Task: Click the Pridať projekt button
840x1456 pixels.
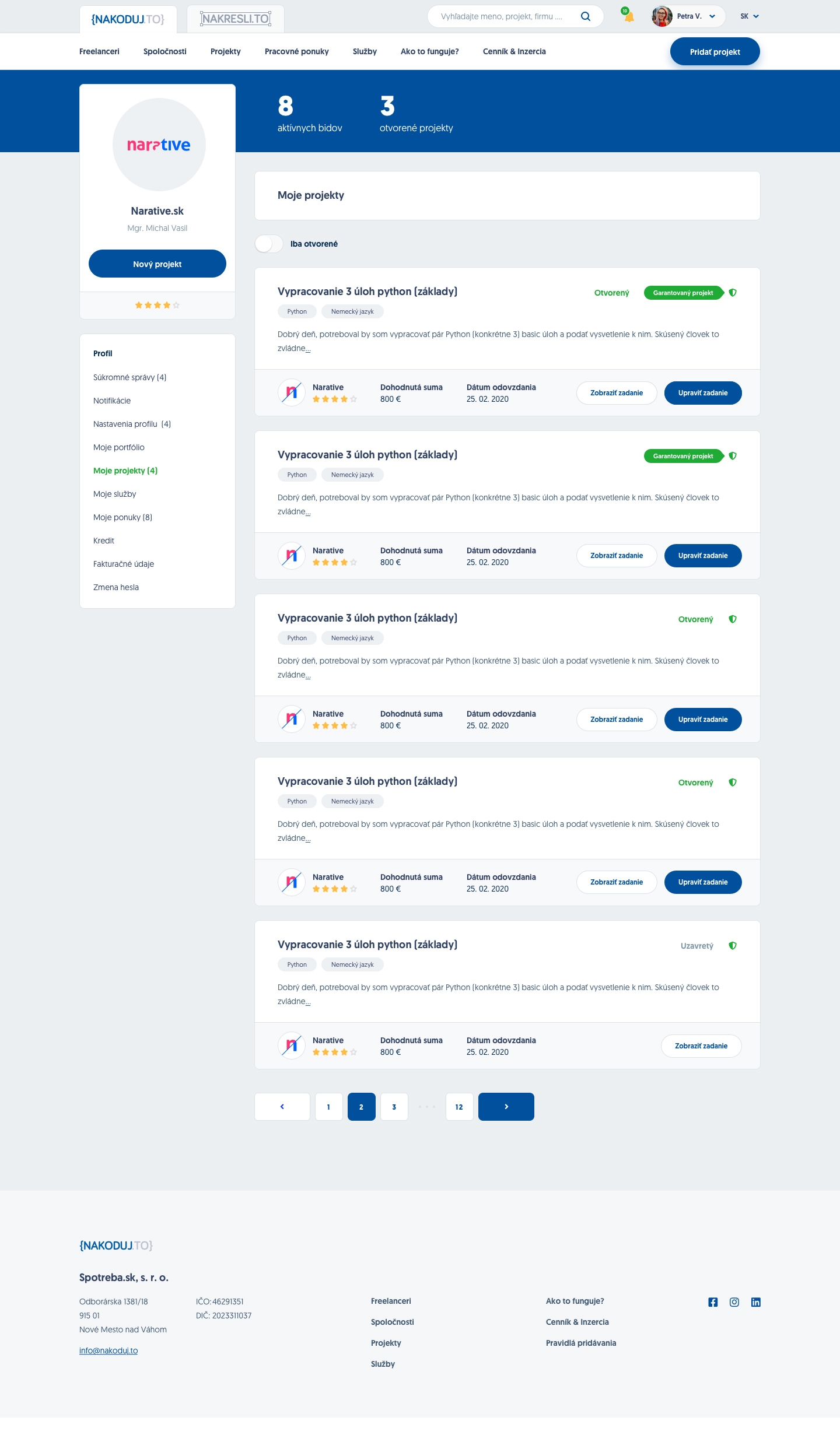Action: tap(715, 51)
